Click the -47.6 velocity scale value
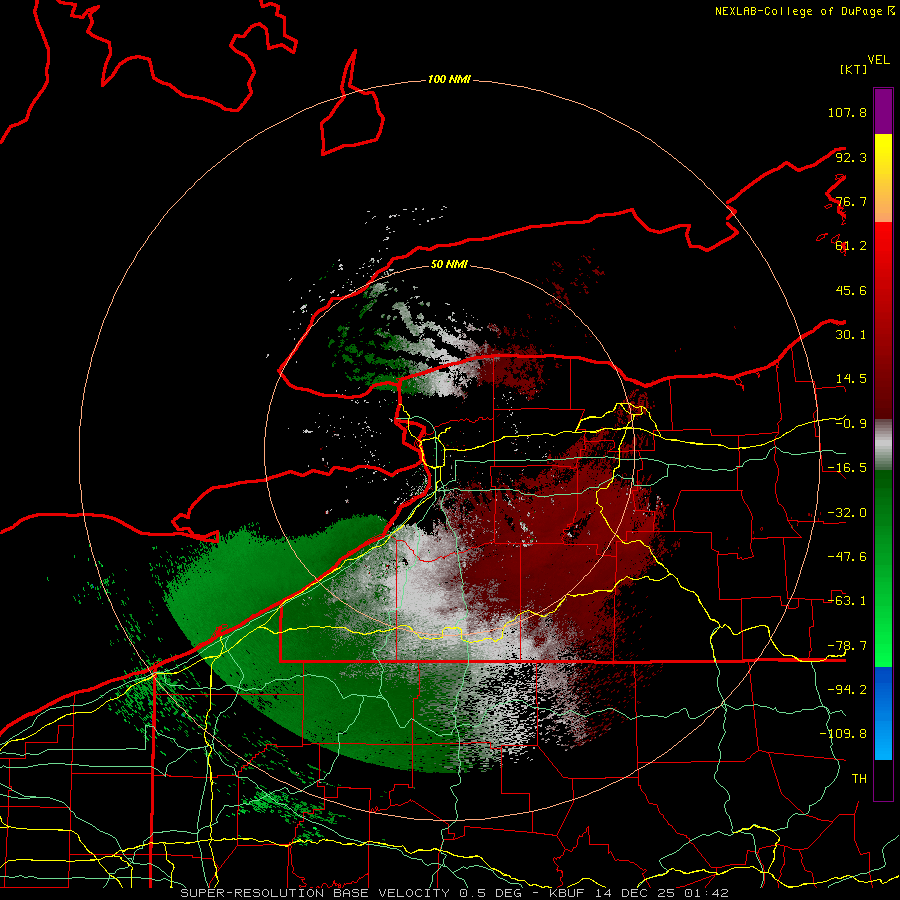 click(x=847, y=557)
